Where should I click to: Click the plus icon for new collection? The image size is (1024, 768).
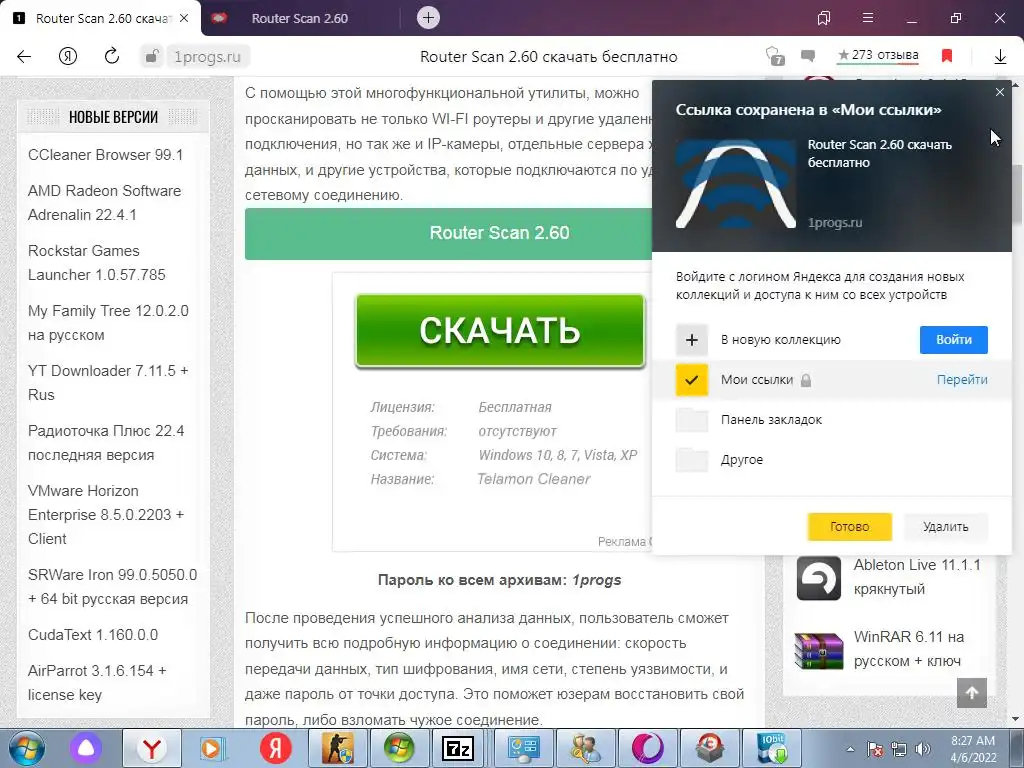(x=692, y=340)
